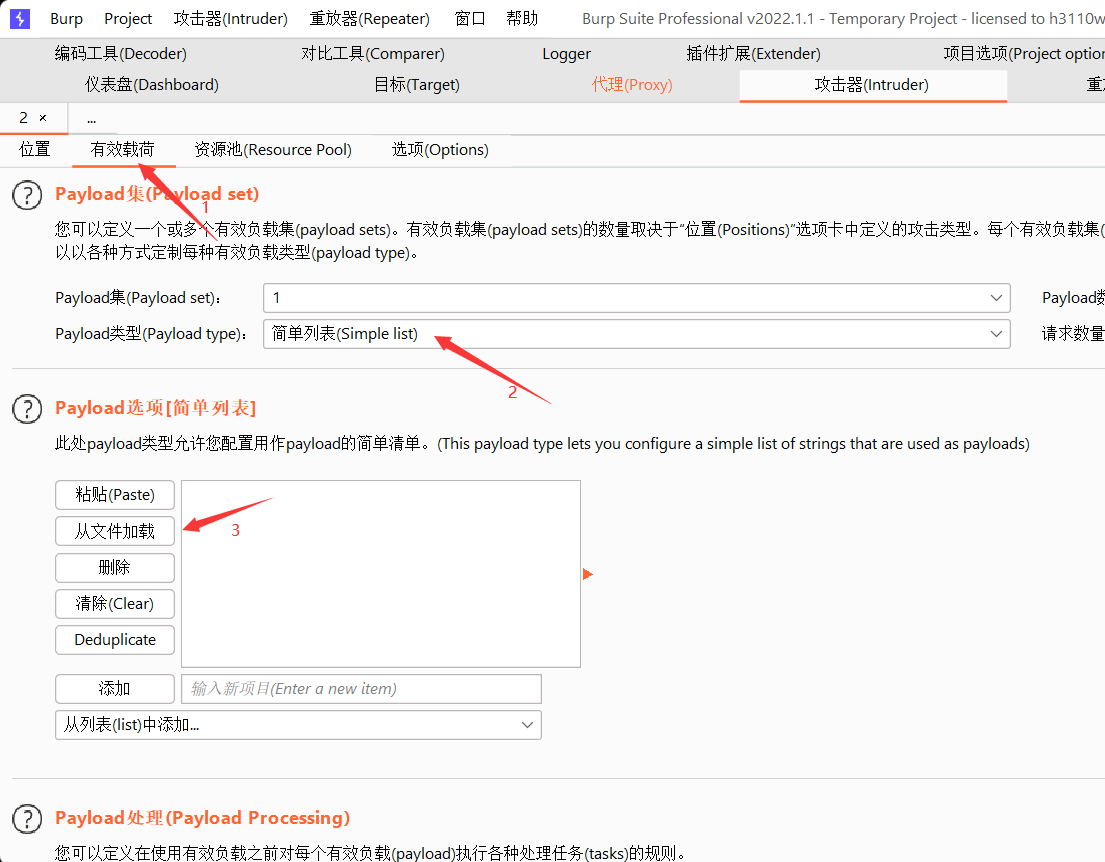Viewport: 1105px width, 862px height.
Task: Switch to 选项(Options) sub-tab
Action: click(440, 149)
